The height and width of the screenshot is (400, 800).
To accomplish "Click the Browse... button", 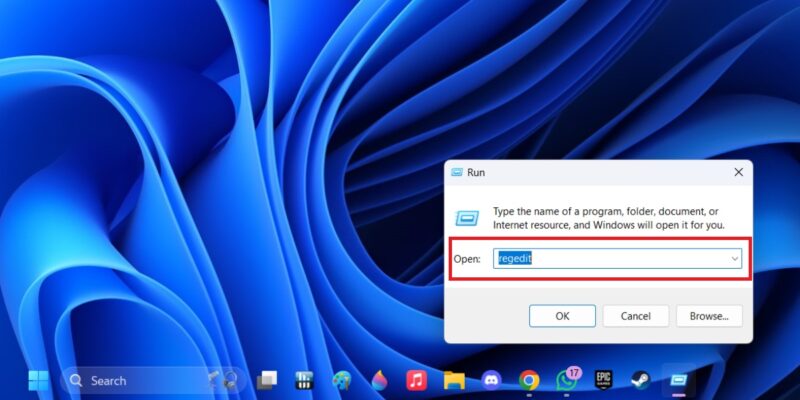I will coord(709,316).
